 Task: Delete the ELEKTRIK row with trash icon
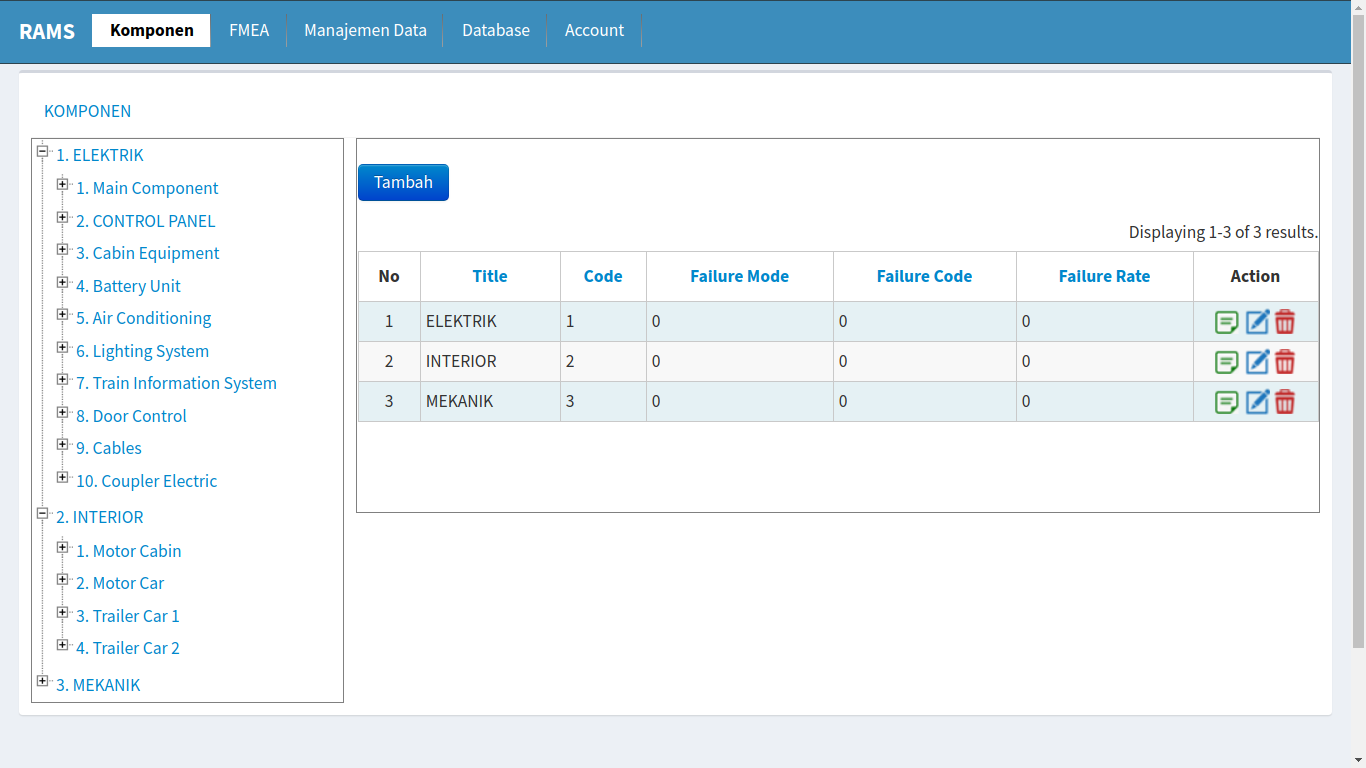1285,322
